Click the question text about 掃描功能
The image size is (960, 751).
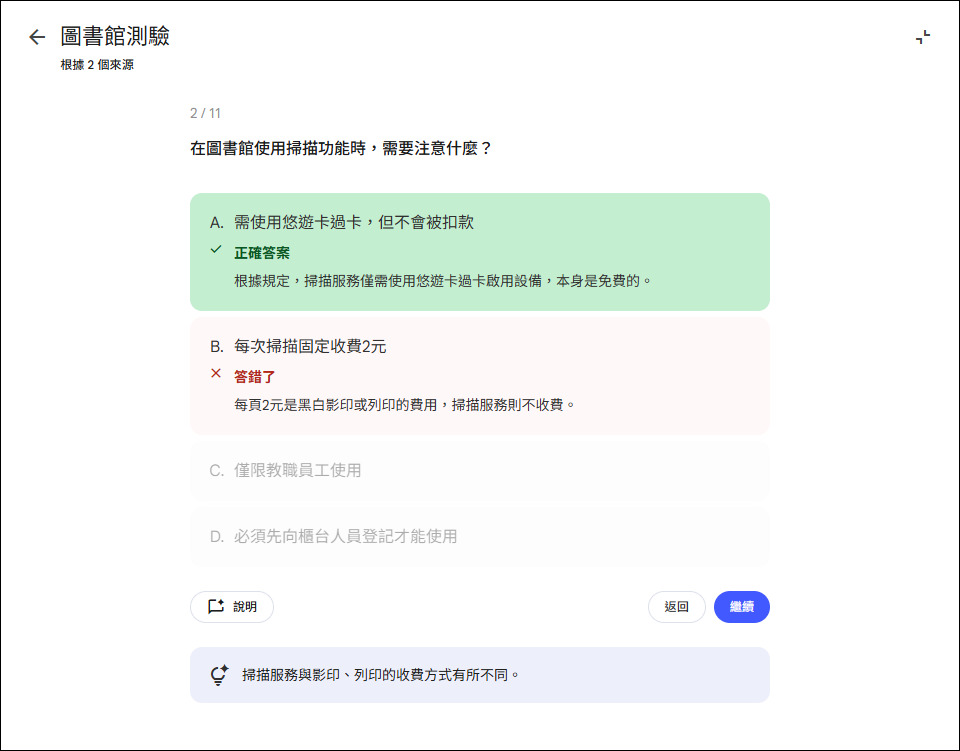(x=340, y=148)
